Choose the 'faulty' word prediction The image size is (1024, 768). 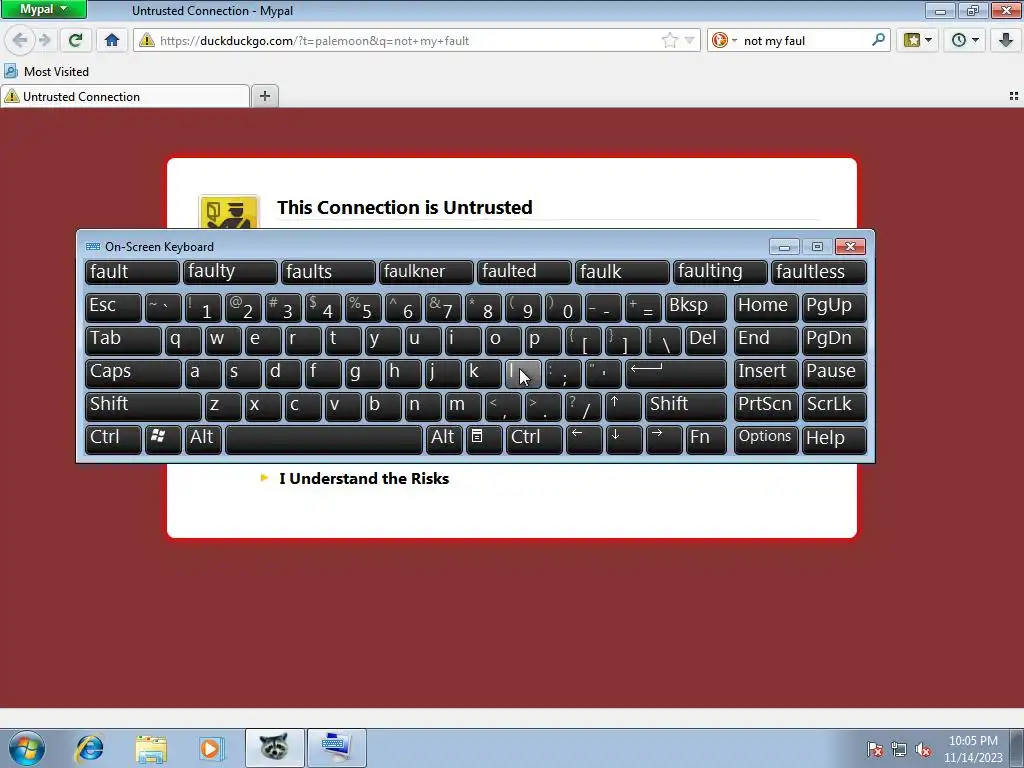point(230,272)
